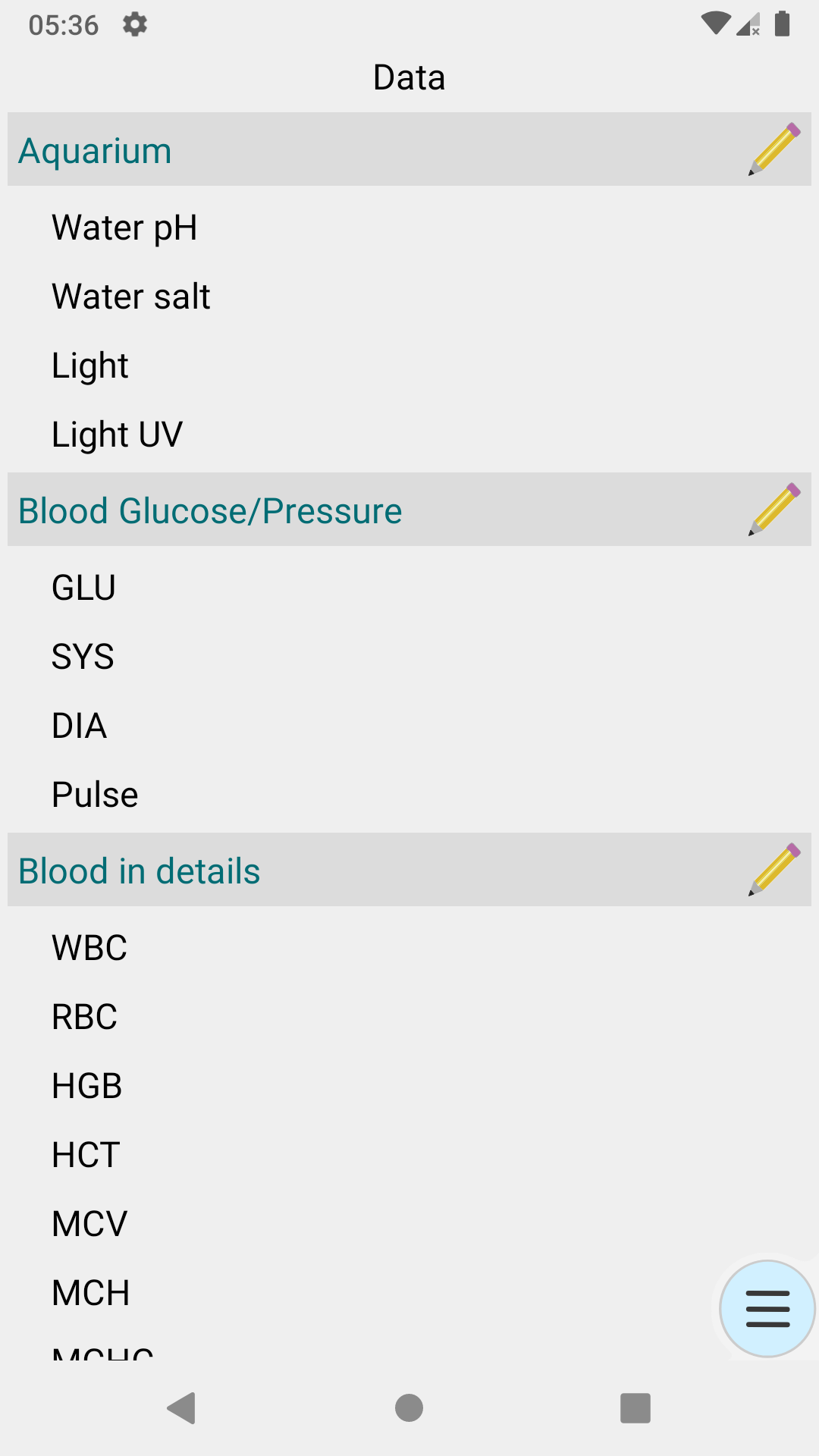Open the GLU measurement item
Viewport: 819px width, 1456px height.
(x=83, y=588)
